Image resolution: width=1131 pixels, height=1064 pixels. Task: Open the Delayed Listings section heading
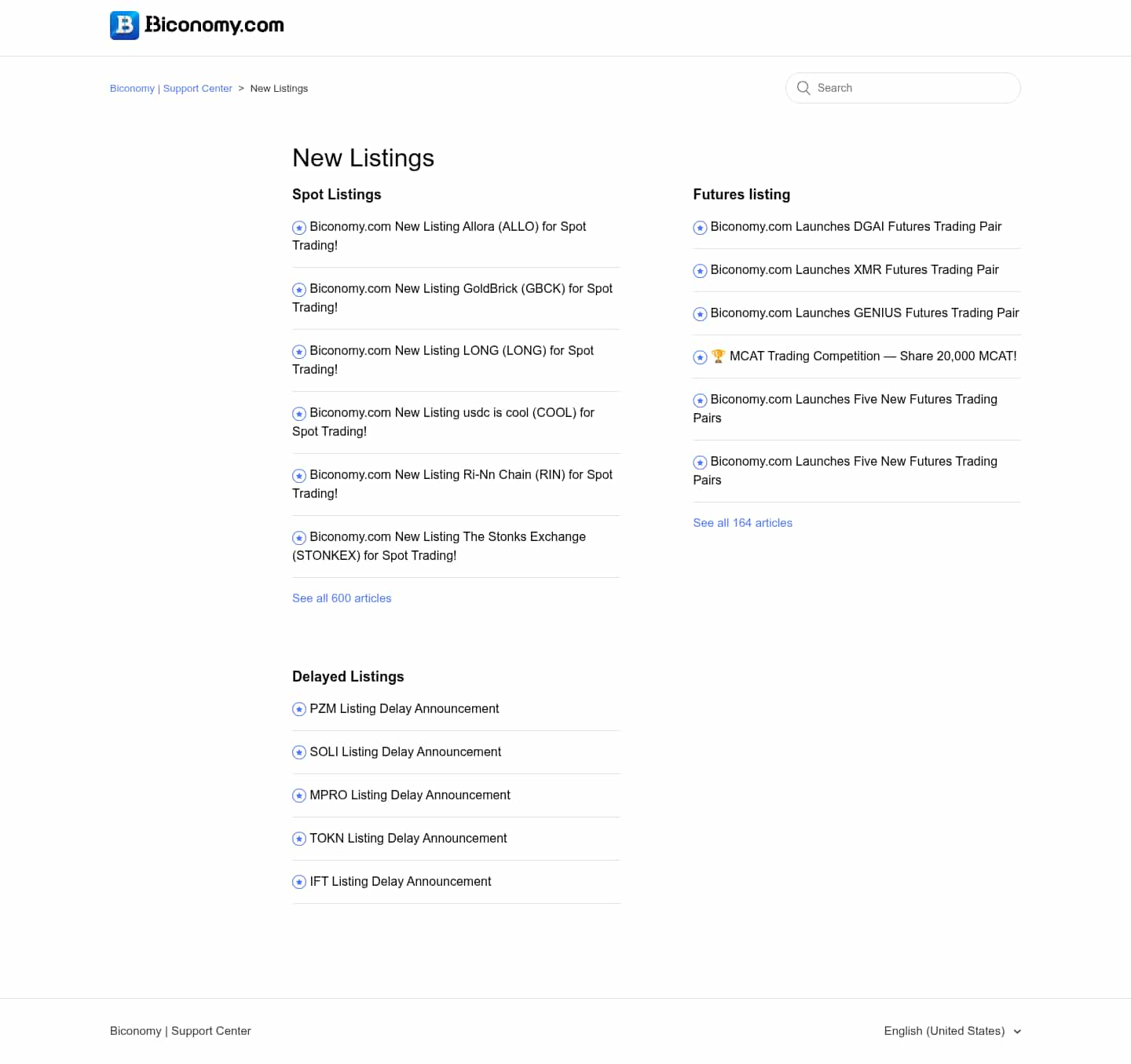(x=348, y=676)
